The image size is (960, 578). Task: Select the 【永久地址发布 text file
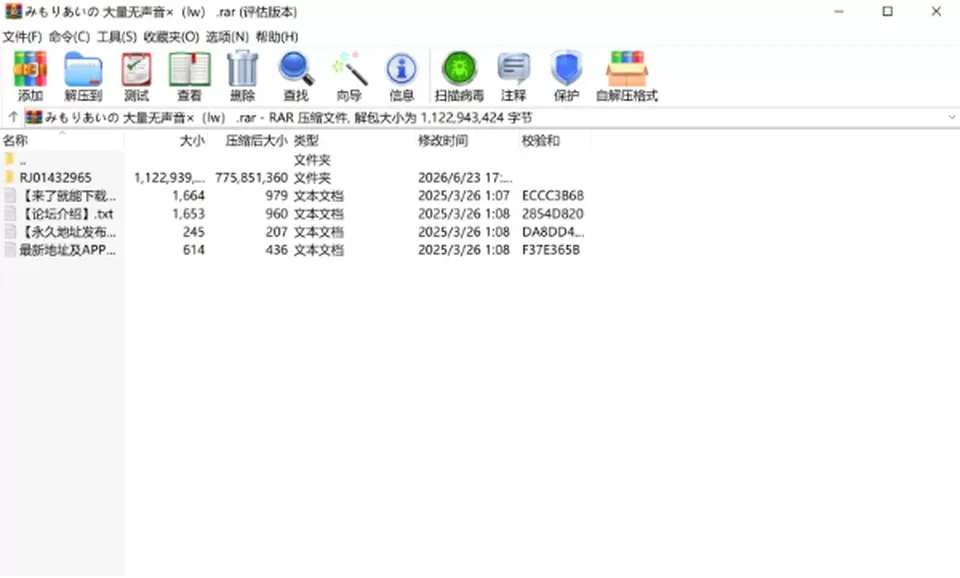(x=67, y=232)
